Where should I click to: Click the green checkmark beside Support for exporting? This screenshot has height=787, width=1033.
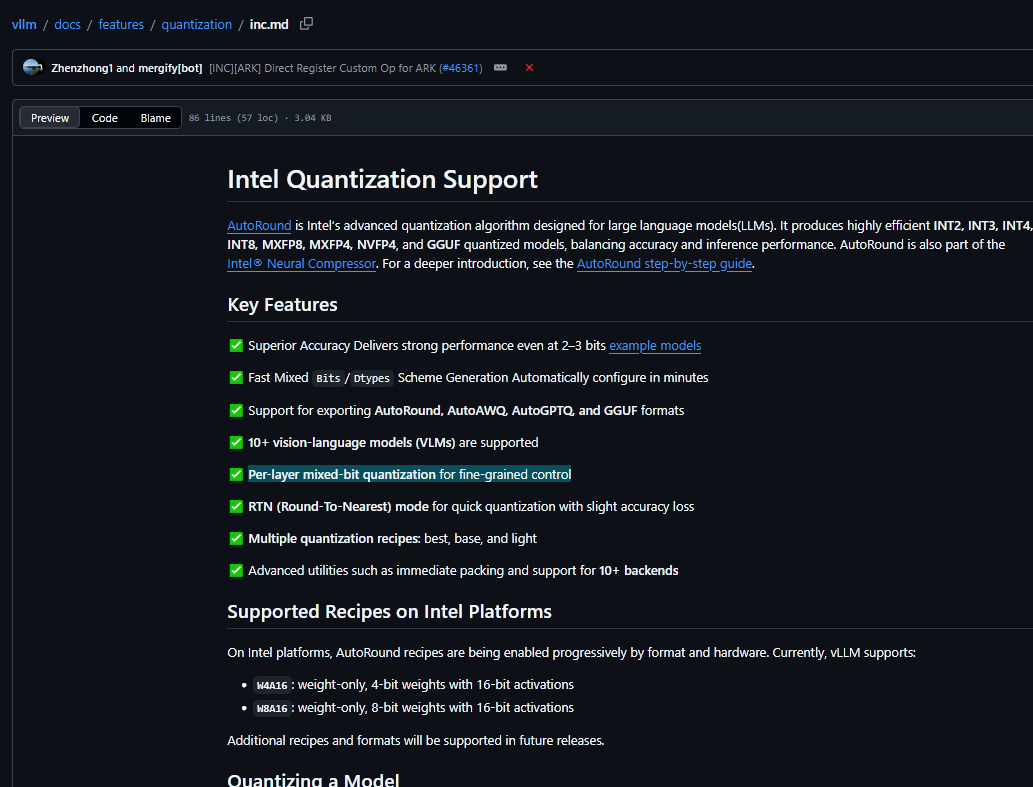click(x=236, y=410)
